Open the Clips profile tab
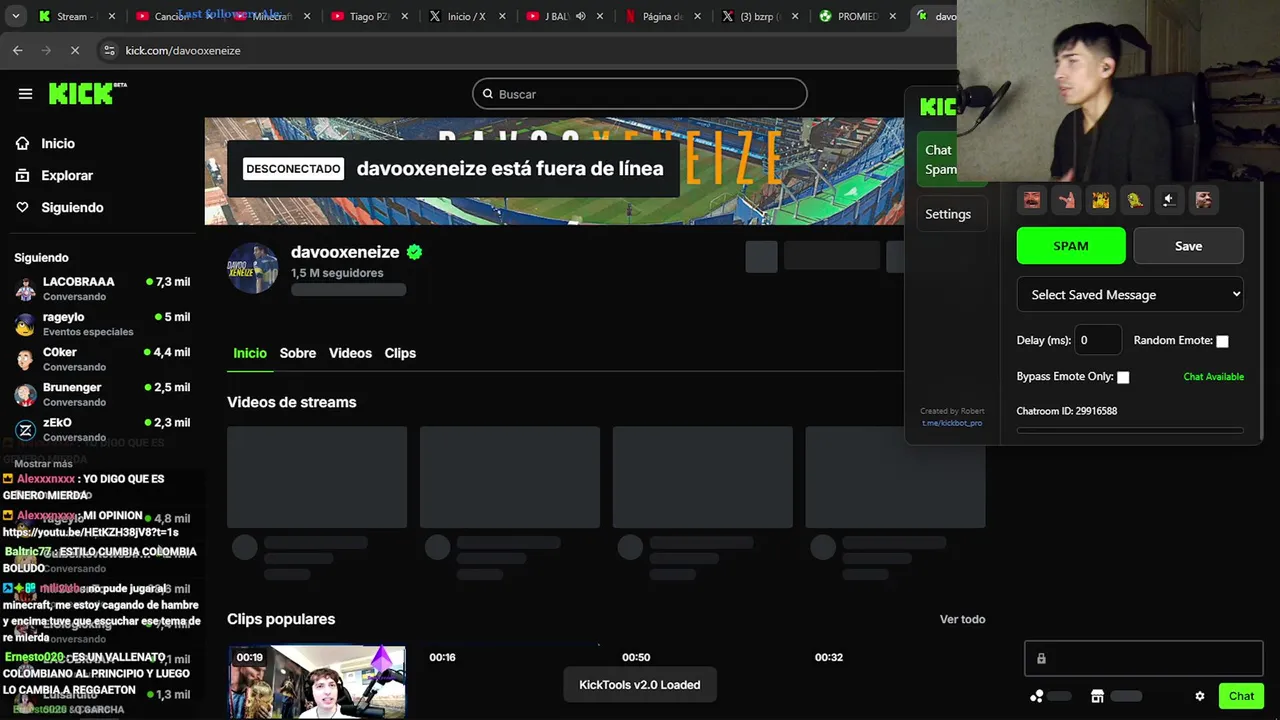Viewport: 1280px width, 720px height. (x=400, y=353)
